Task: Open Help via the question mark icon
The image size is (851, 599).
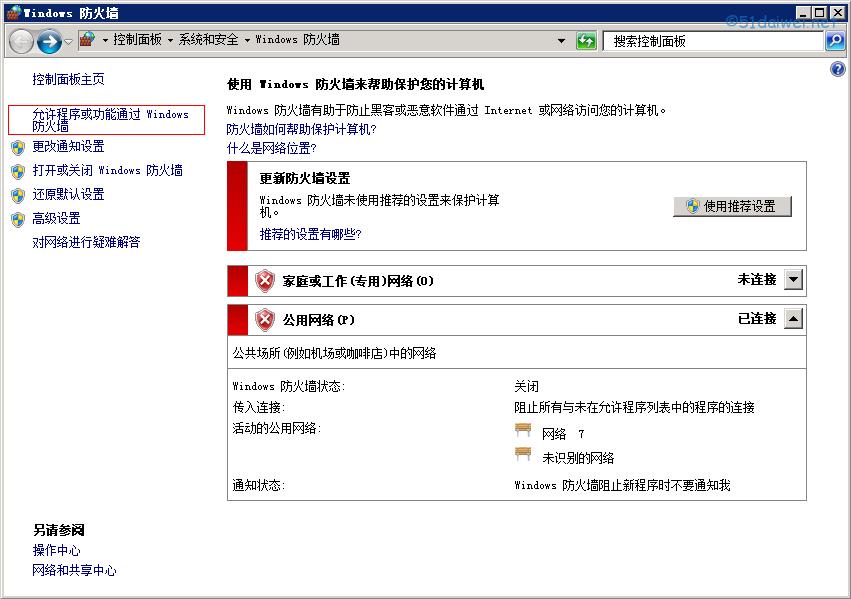Action: [836, 68]
